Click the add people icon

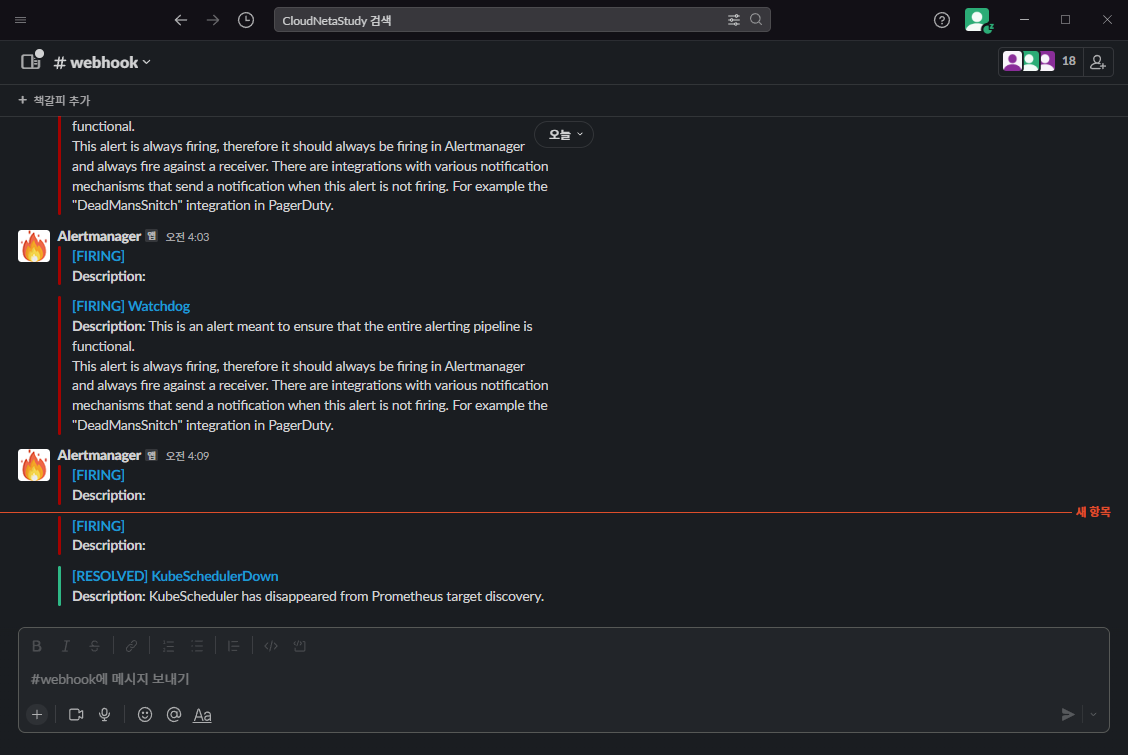[1098, 62]
